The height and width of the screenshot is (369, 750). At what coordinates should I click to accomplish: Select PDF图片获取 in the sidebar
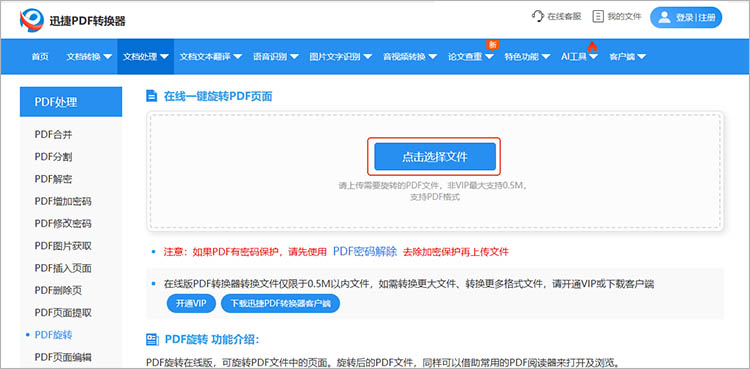(x=63, y=246)
